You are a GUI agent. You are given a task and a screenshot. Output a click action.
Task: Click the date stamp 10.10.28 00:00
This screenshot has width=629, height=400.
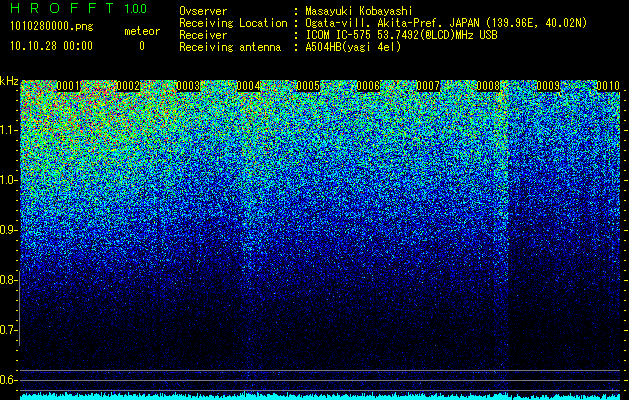coord(51,46)
